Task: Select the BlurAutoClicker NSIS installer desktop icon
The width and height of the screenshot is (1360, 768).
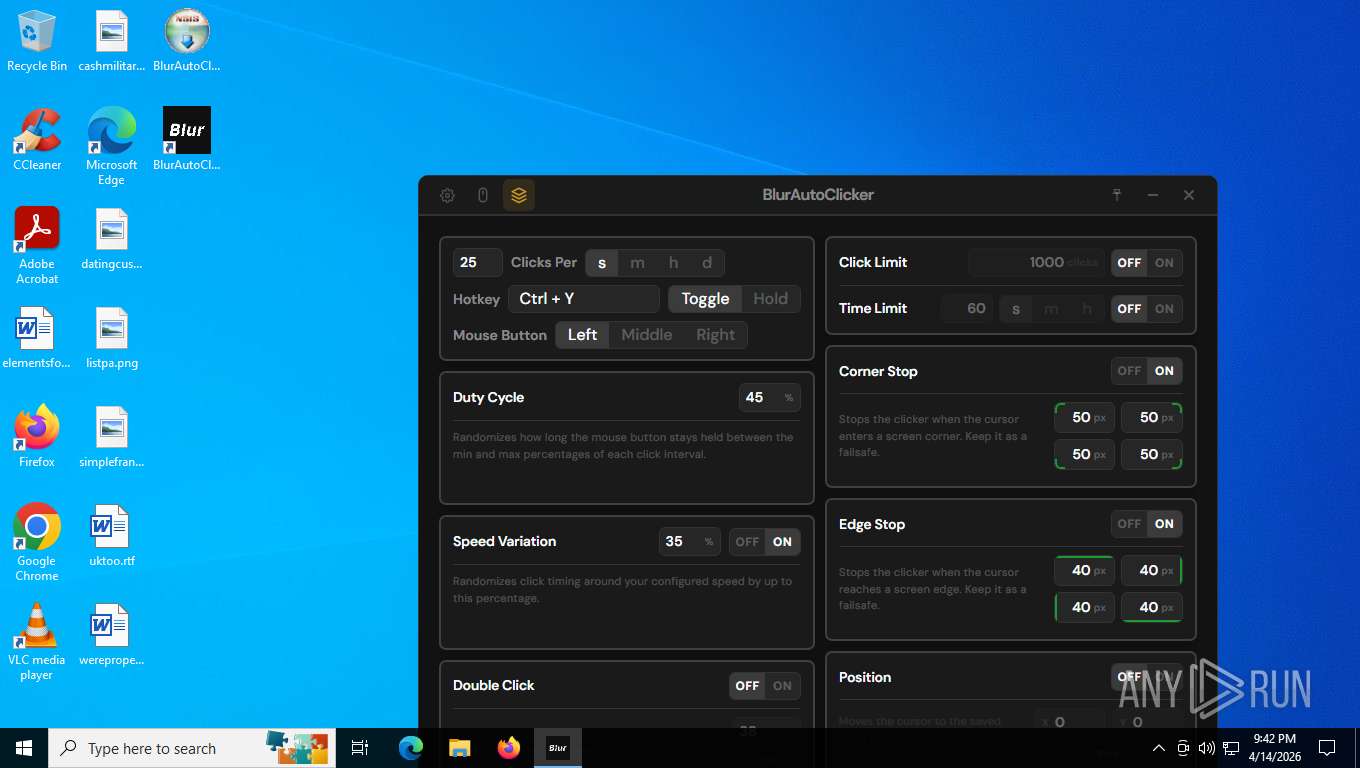Action: click(x=187, y=40)
